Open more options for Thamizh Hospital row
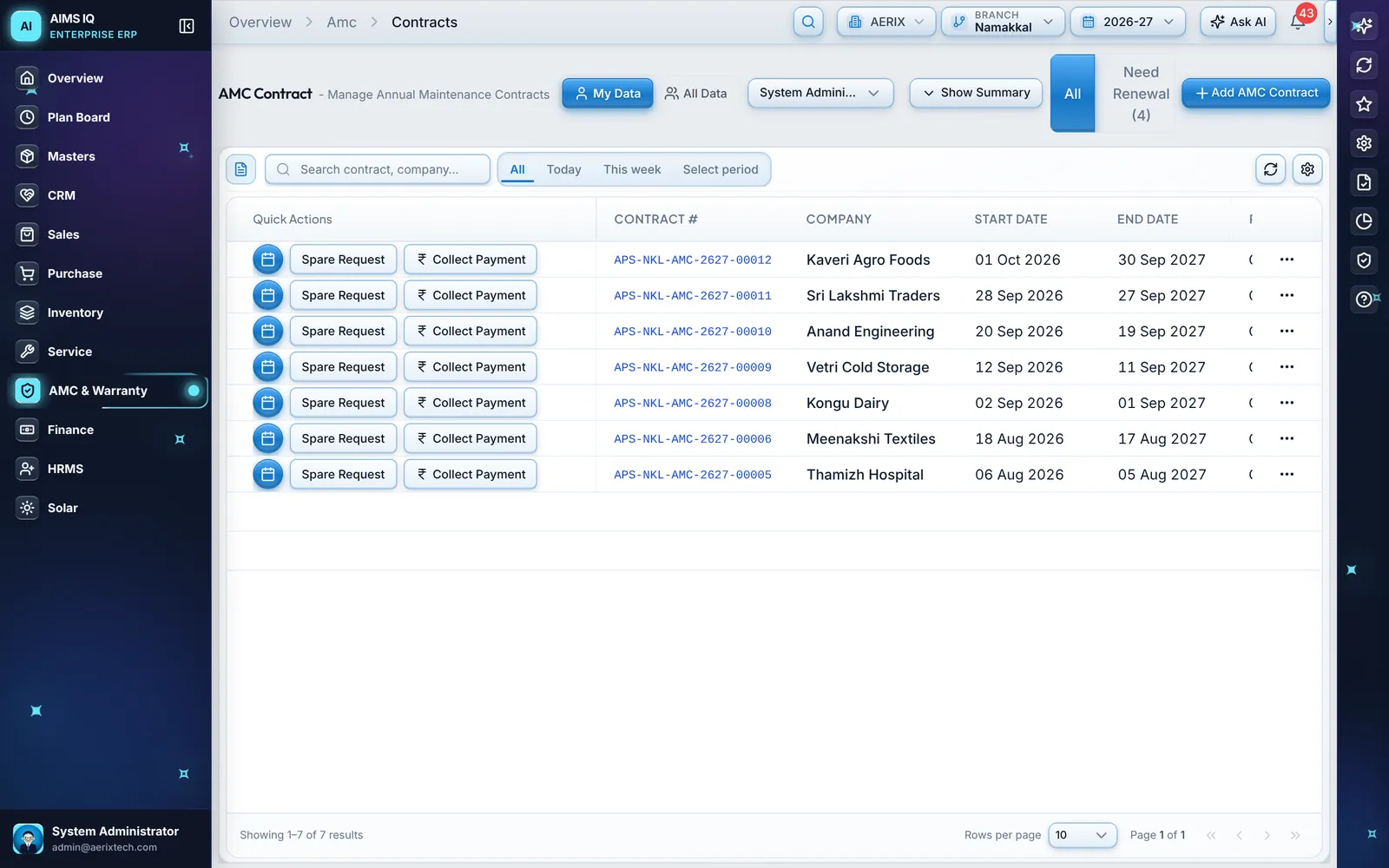This screenshot has height=868, width=1389. pyautogui.click(x=1287, y=475)
